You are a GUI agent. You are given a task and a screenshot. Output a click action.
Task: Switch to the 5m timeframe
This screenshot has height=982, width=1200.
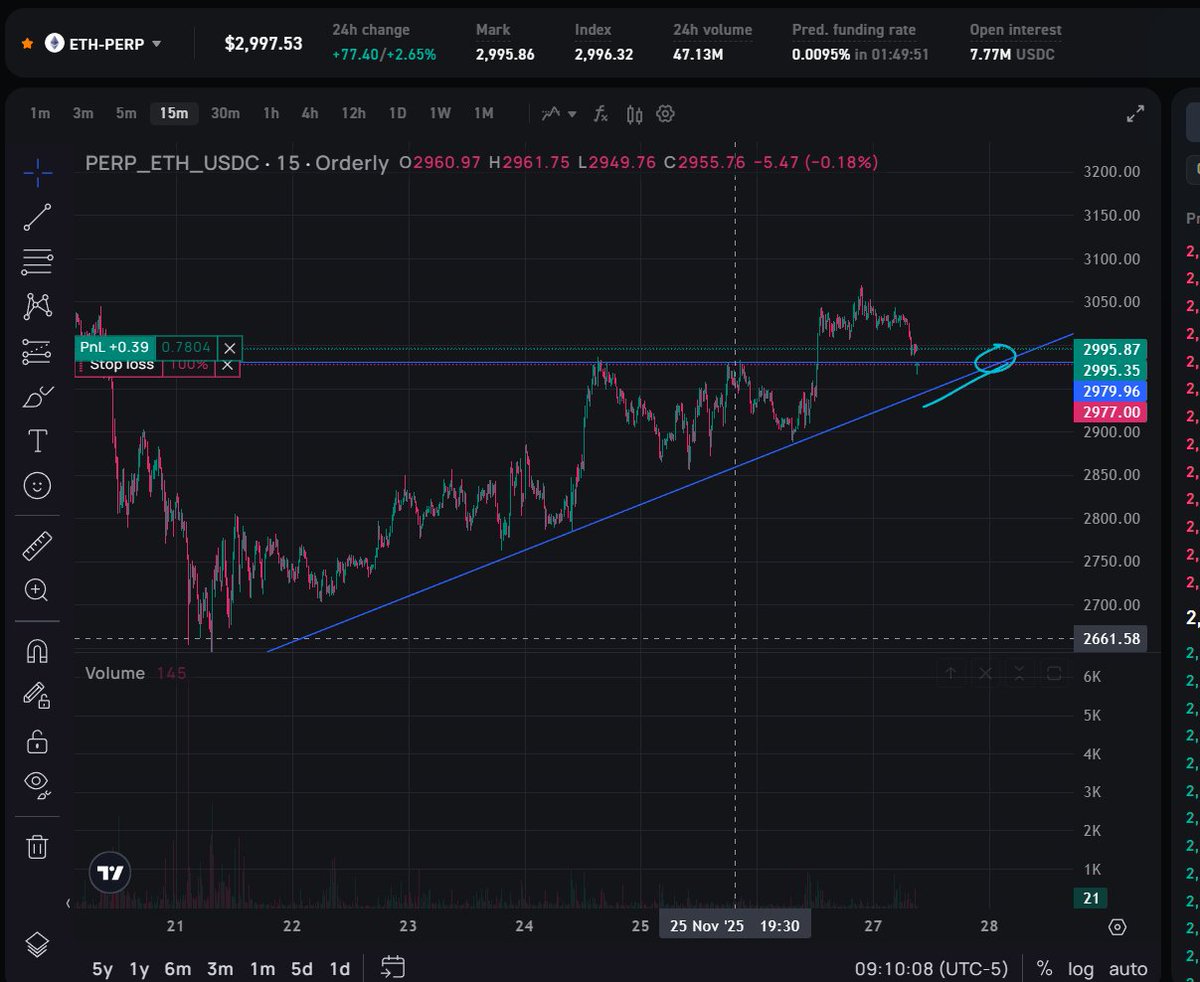[x=126, y=113]
